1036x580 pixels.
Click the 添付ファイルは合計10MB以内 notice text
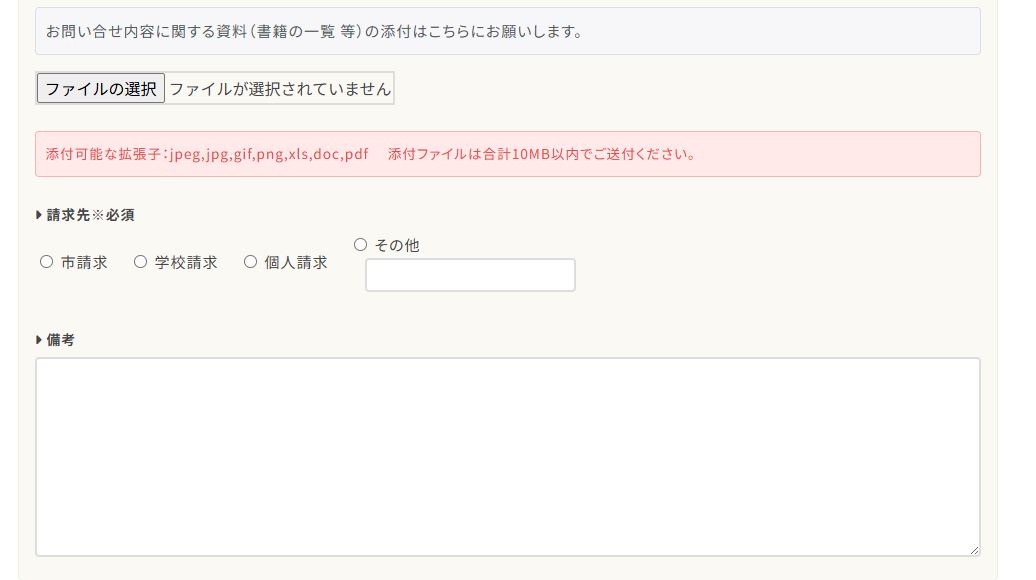point(541,154)
